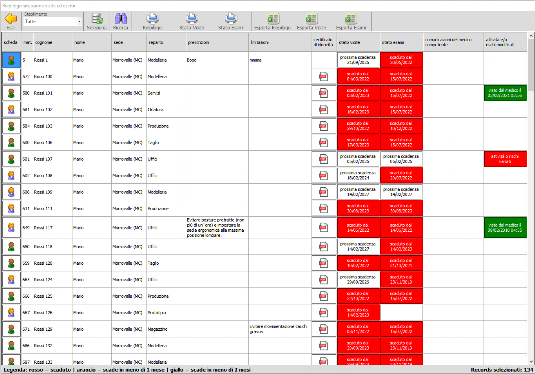Open the PDF certificate for Rossi 117

pos(323,227)
